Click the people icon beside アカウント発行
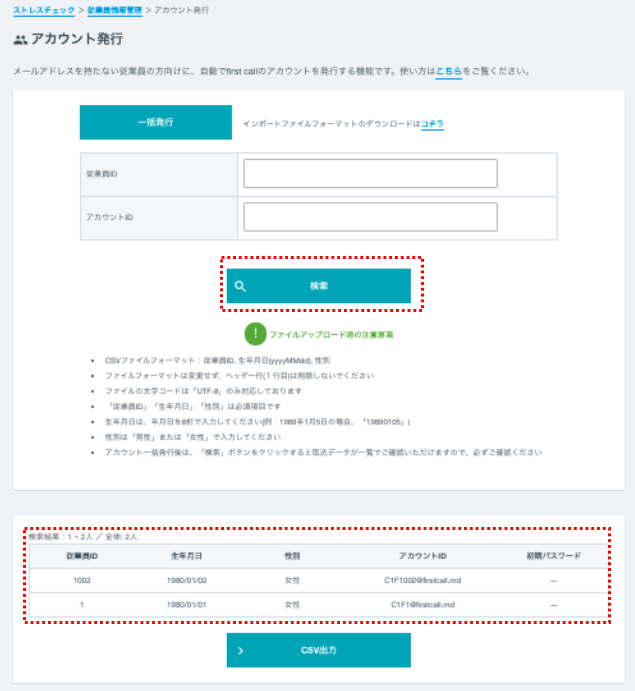This screenshot has height=691, width=635. click(x=20, y=40)
